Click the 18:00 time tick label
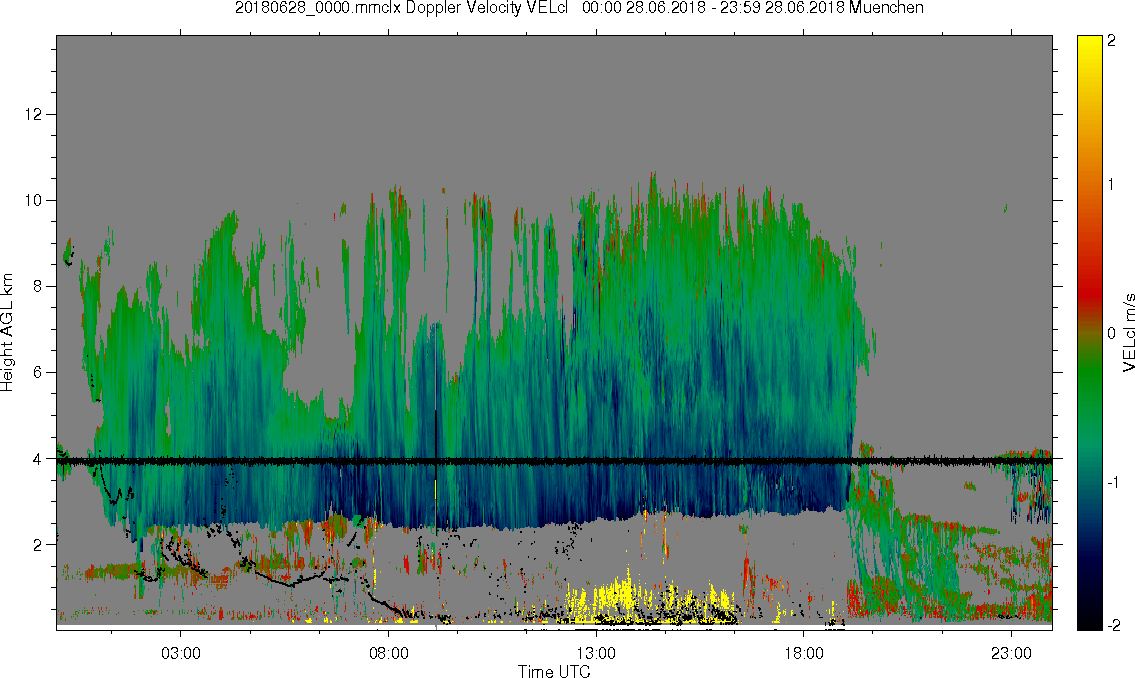Viewport: 1135px width, 678px height. point(804,653)
